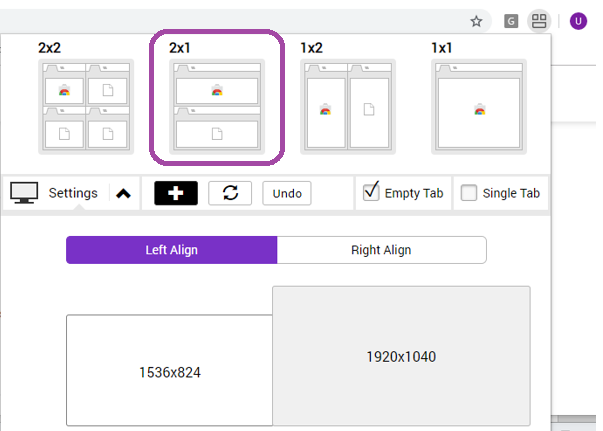Image resolution: width=603 pixels, height=431 pixels.
Task: Pick the 1x2 side-by-side layout icon
Action: click(x=348, y=106)
